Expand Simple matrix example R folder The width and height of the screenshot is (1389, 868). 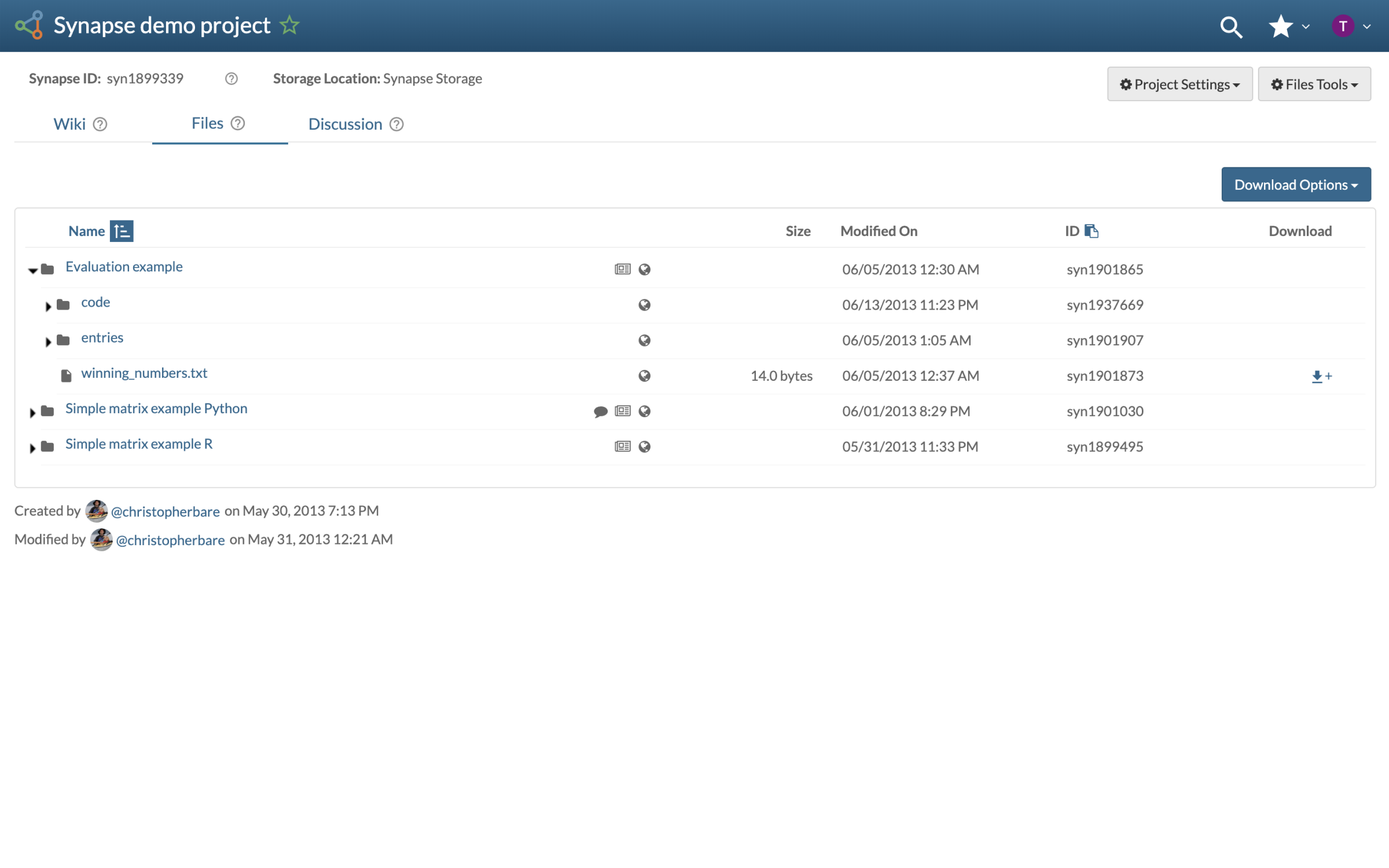click(x=32, y=447)
